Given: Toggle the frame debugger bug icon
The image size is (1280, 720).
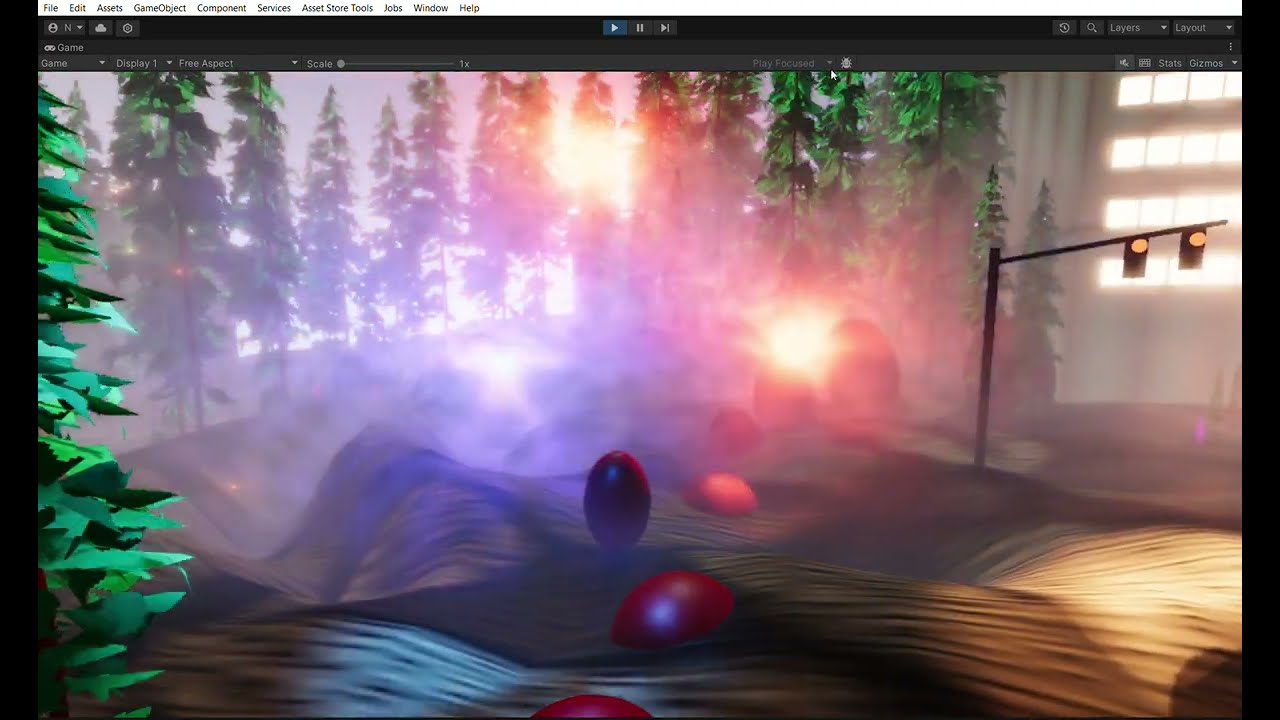Looking at the screenshot, I should pos(846,63).
